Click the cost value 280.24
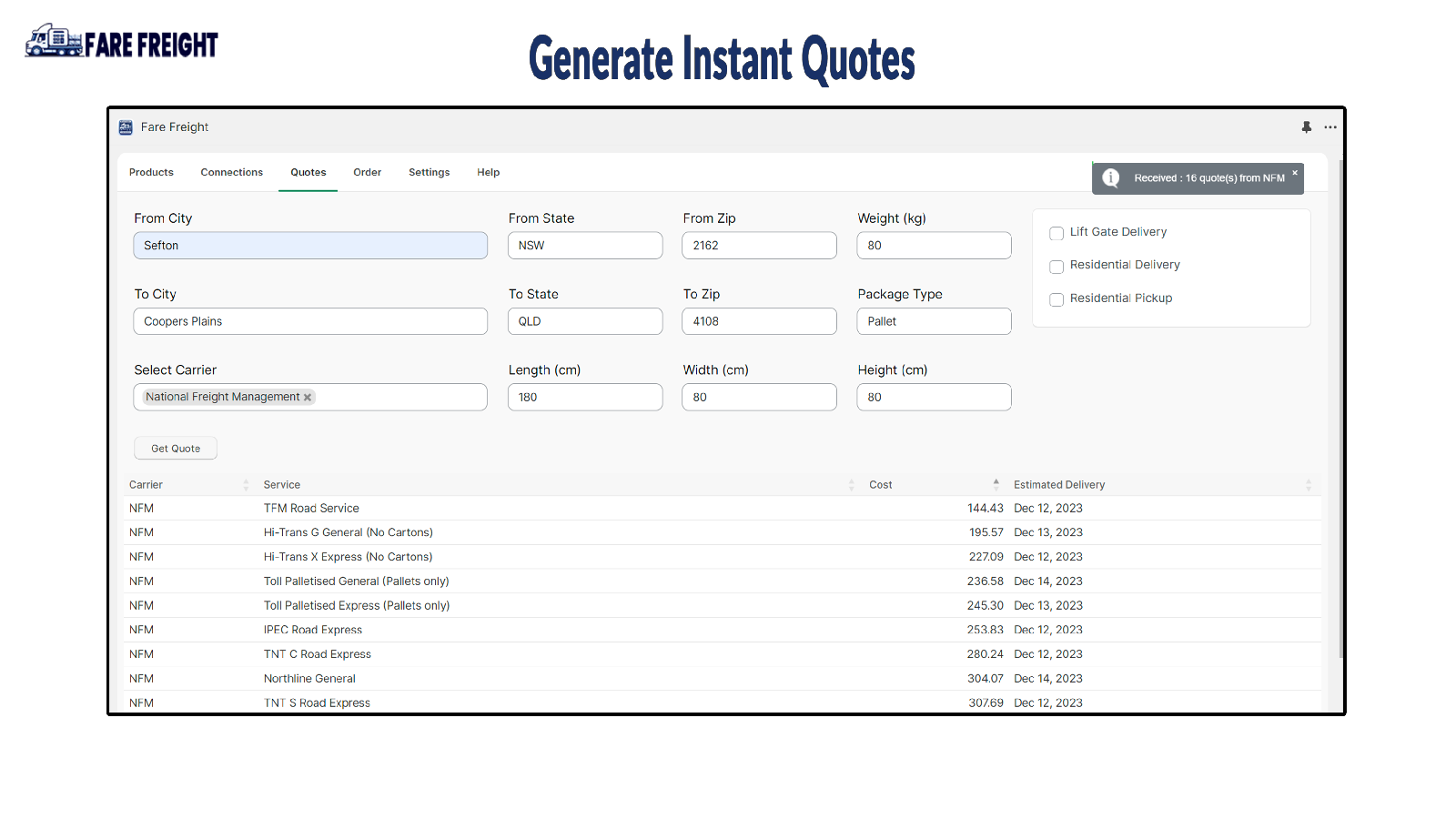 tap(986, 654)
